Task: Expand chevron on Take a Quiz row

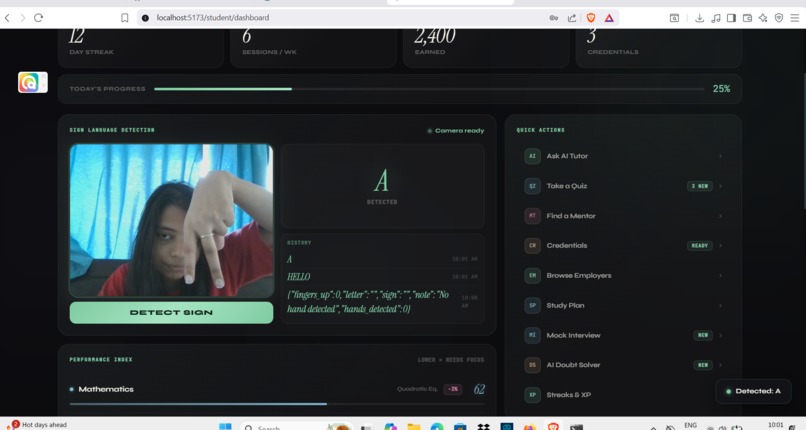Action: pos(720,186)
